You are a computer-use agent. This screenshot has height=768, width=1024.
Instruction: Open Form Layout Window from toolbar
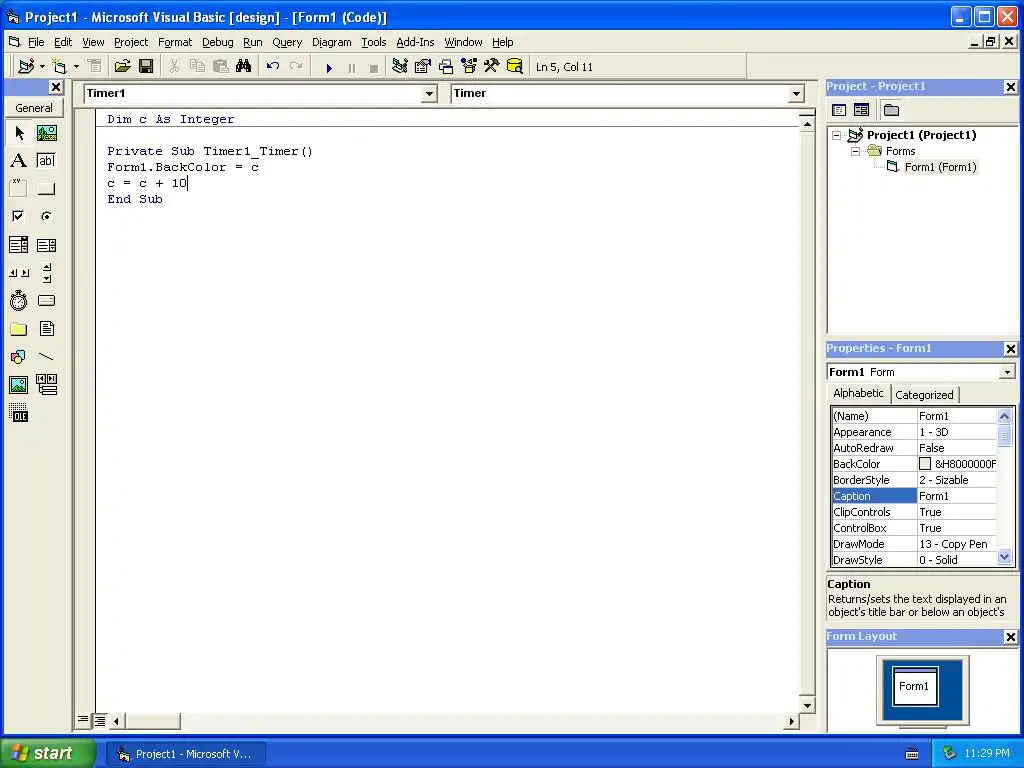[x=446, y=67]
